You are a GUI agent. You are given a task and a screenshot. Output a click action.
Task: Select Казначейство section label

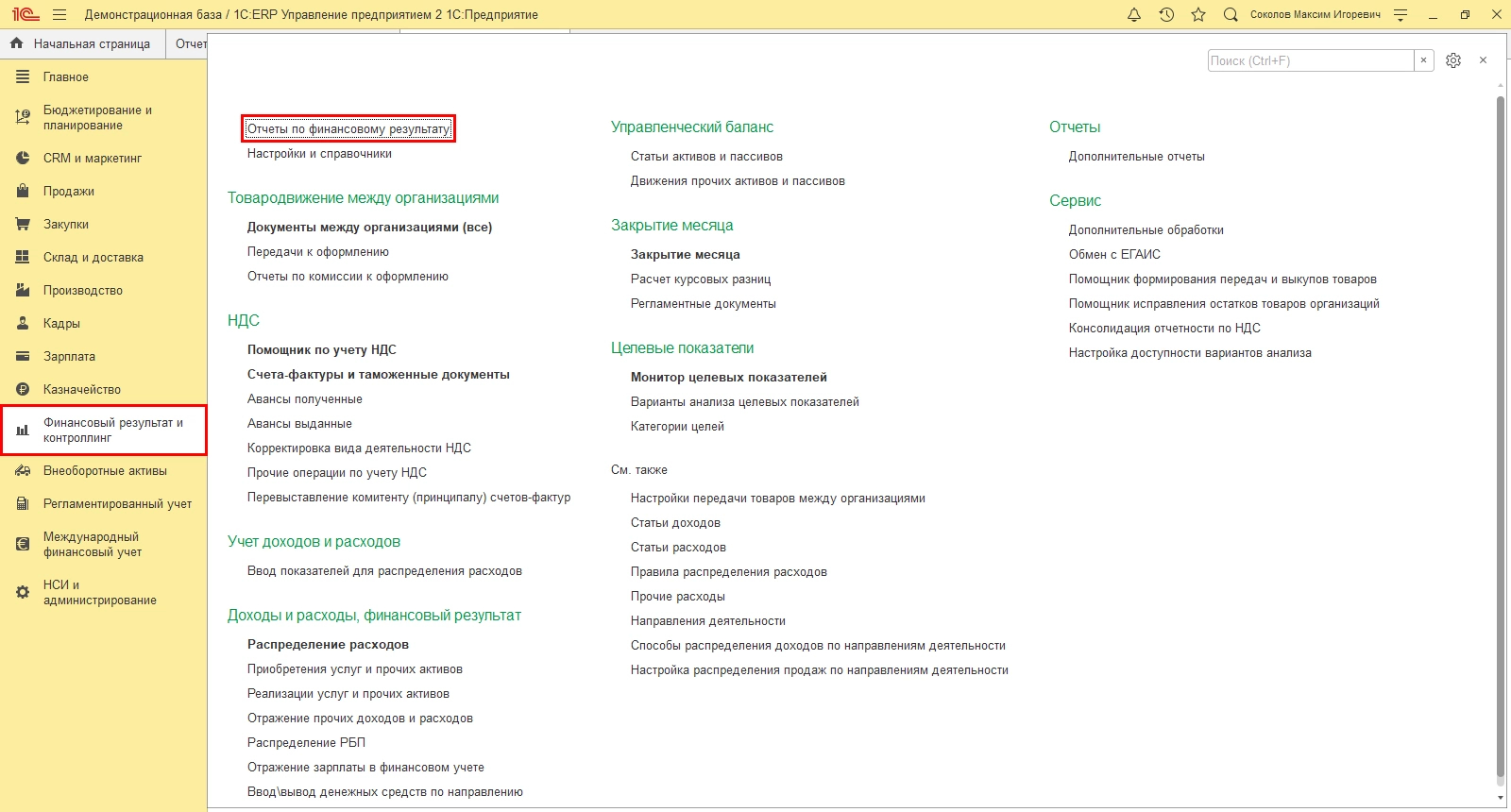point(82,390)
